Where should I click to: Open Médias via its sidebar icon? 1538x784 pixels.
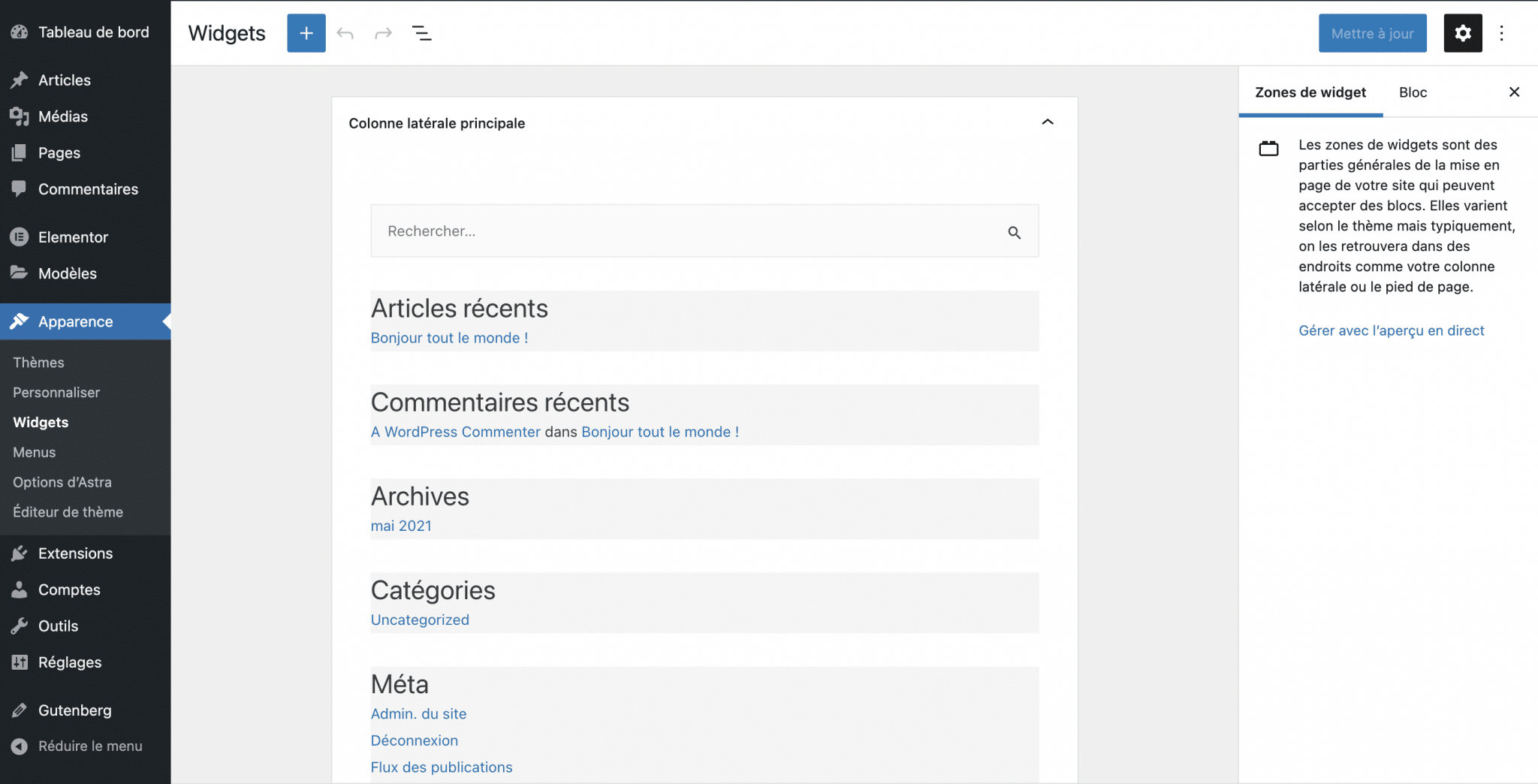click(x=19, y=116)
